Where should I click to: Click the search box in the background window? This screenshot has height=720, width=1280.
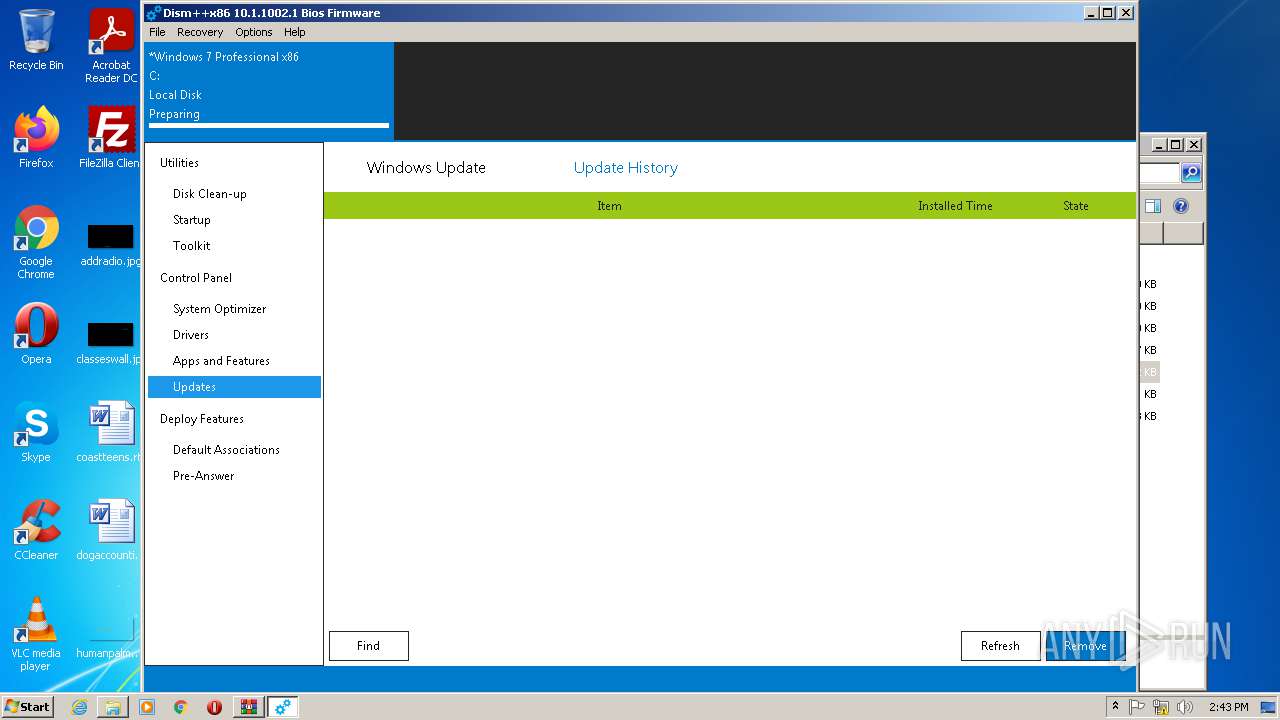pyautogui.click(x=1160, y=173)
